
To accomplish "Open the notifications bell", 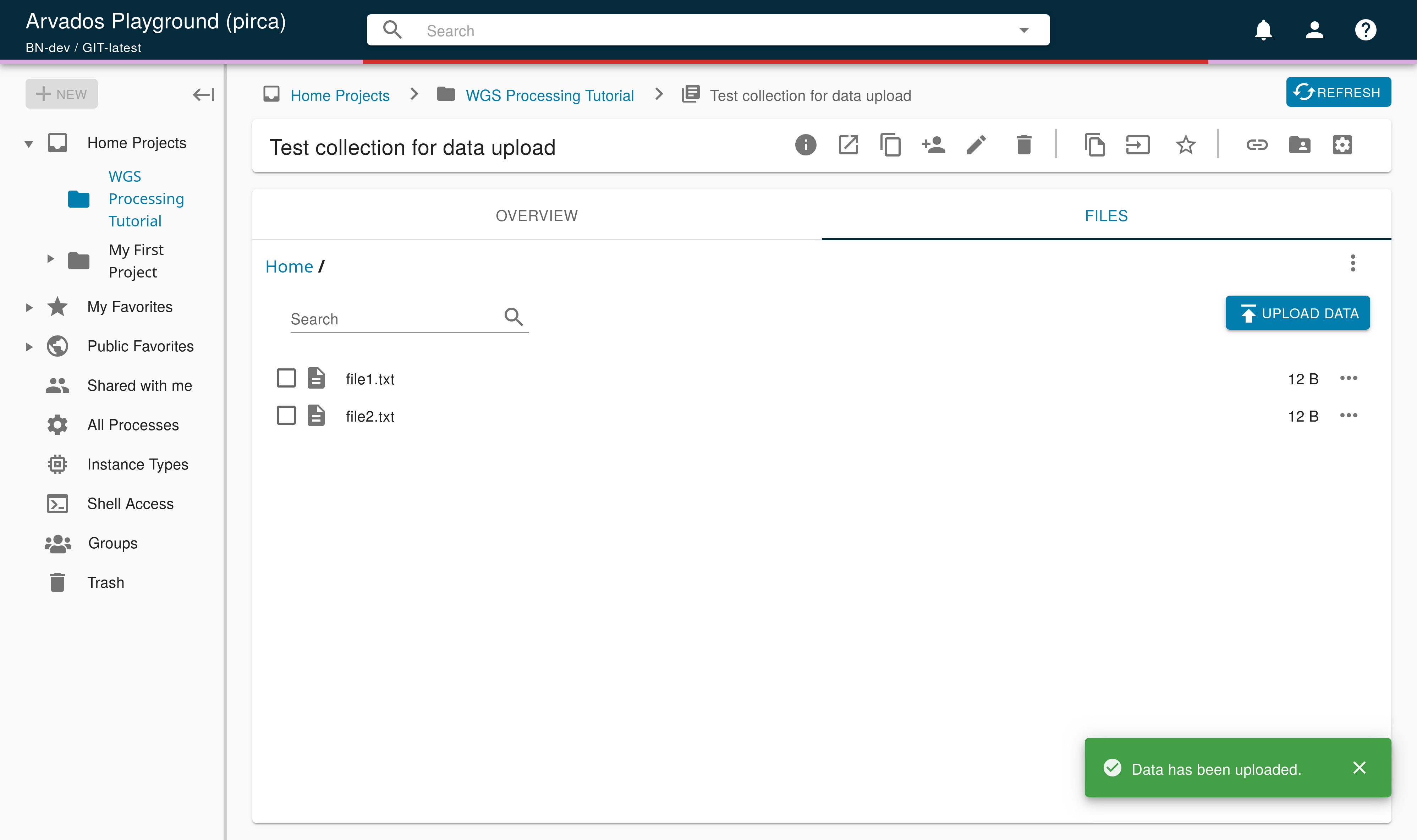I will (x=1263, y=30).
